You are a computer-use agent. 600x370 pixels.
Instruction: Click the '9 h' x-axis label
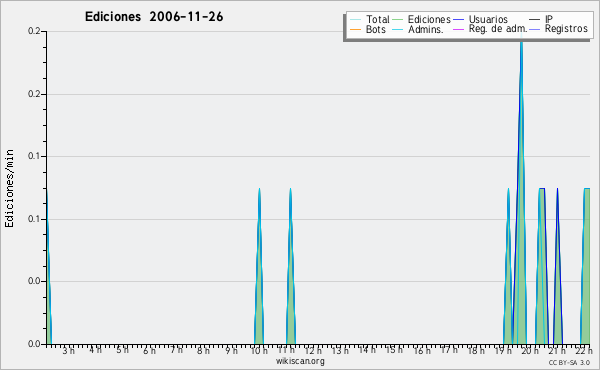(231, 350)
